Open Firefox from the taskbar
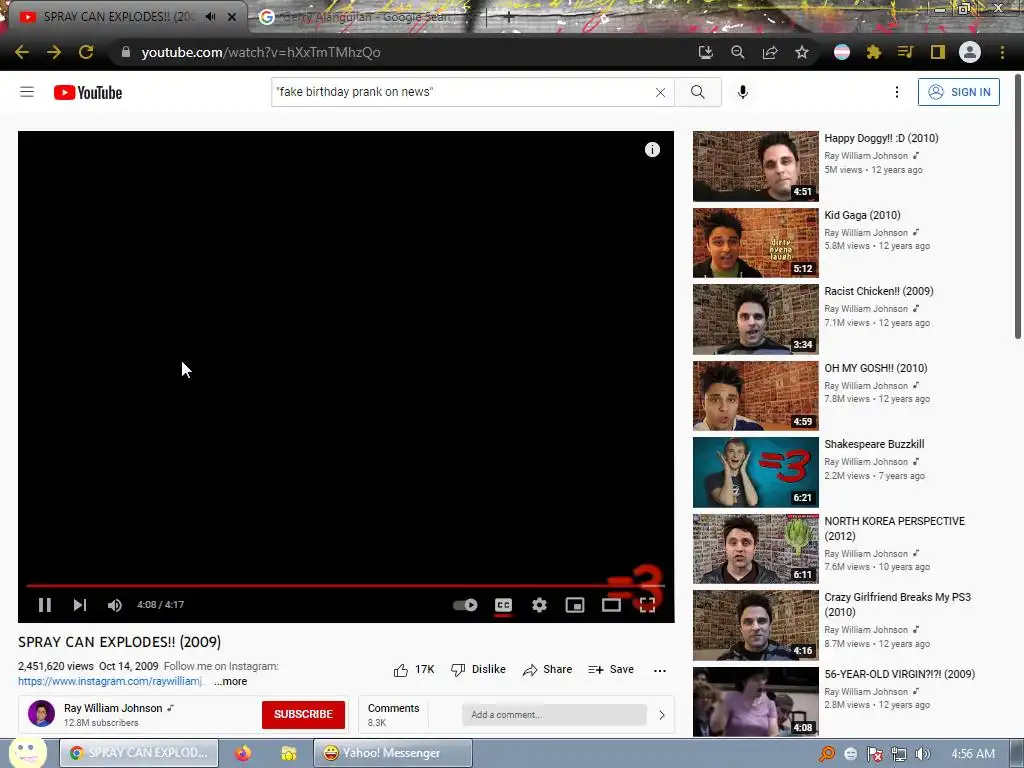The width and height of the screenshot is (1024, 768). (243, 753)
